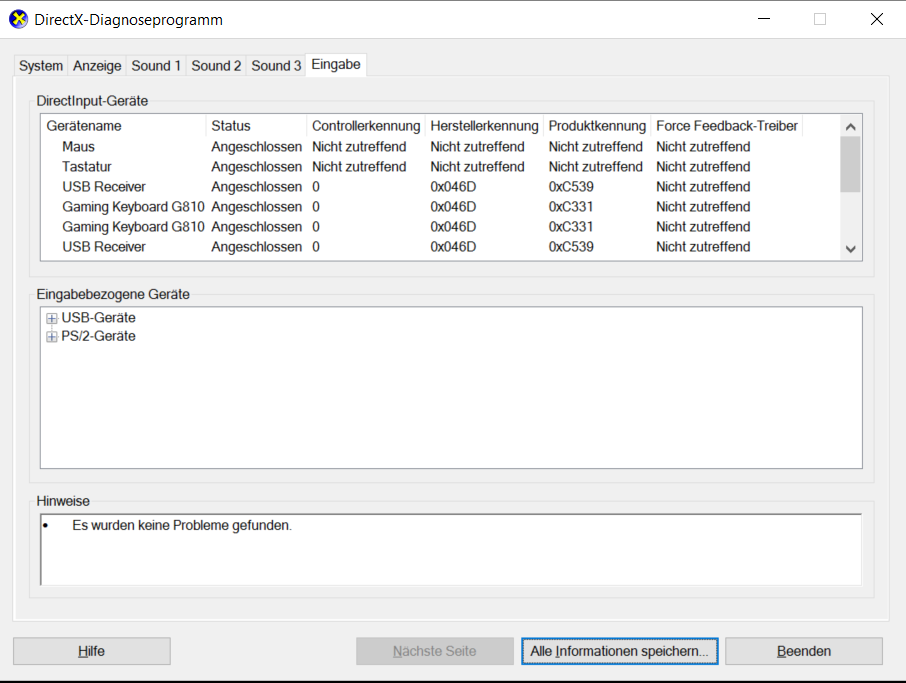Click the Force Feedback-Treiber column header

click(x=726, y=126)
